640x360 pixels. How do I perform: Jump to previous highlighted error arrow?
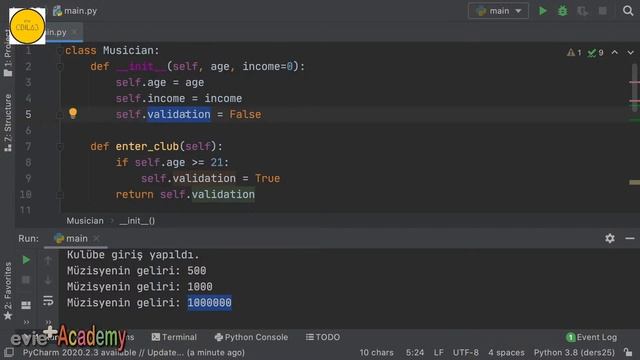pyautogui.click(x=615, y=52)
